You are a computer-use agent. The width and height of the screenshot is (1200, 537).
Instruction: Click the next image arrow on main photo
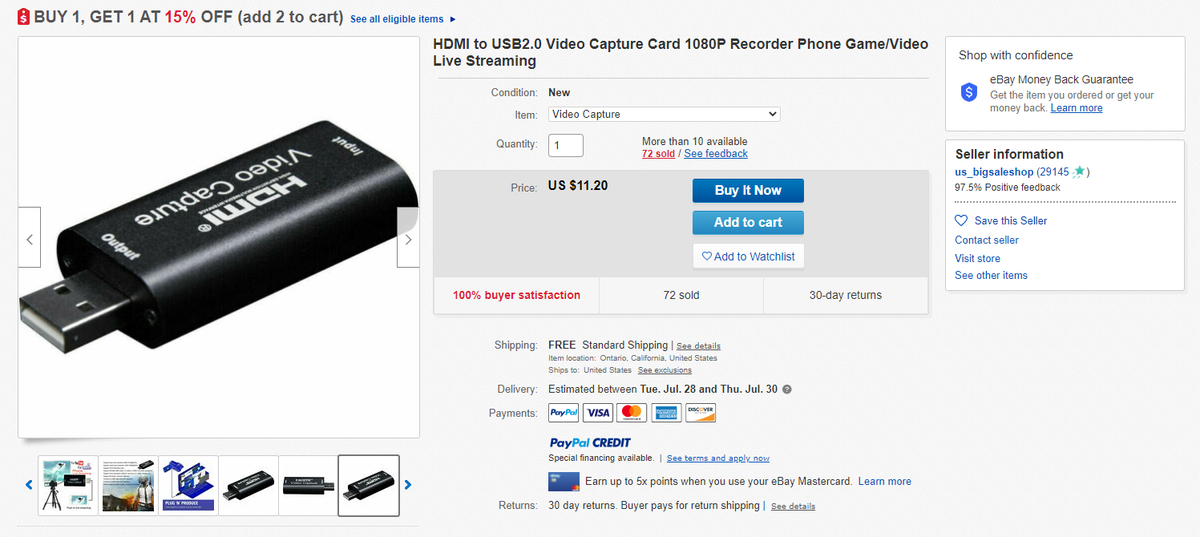coord(408,238)
